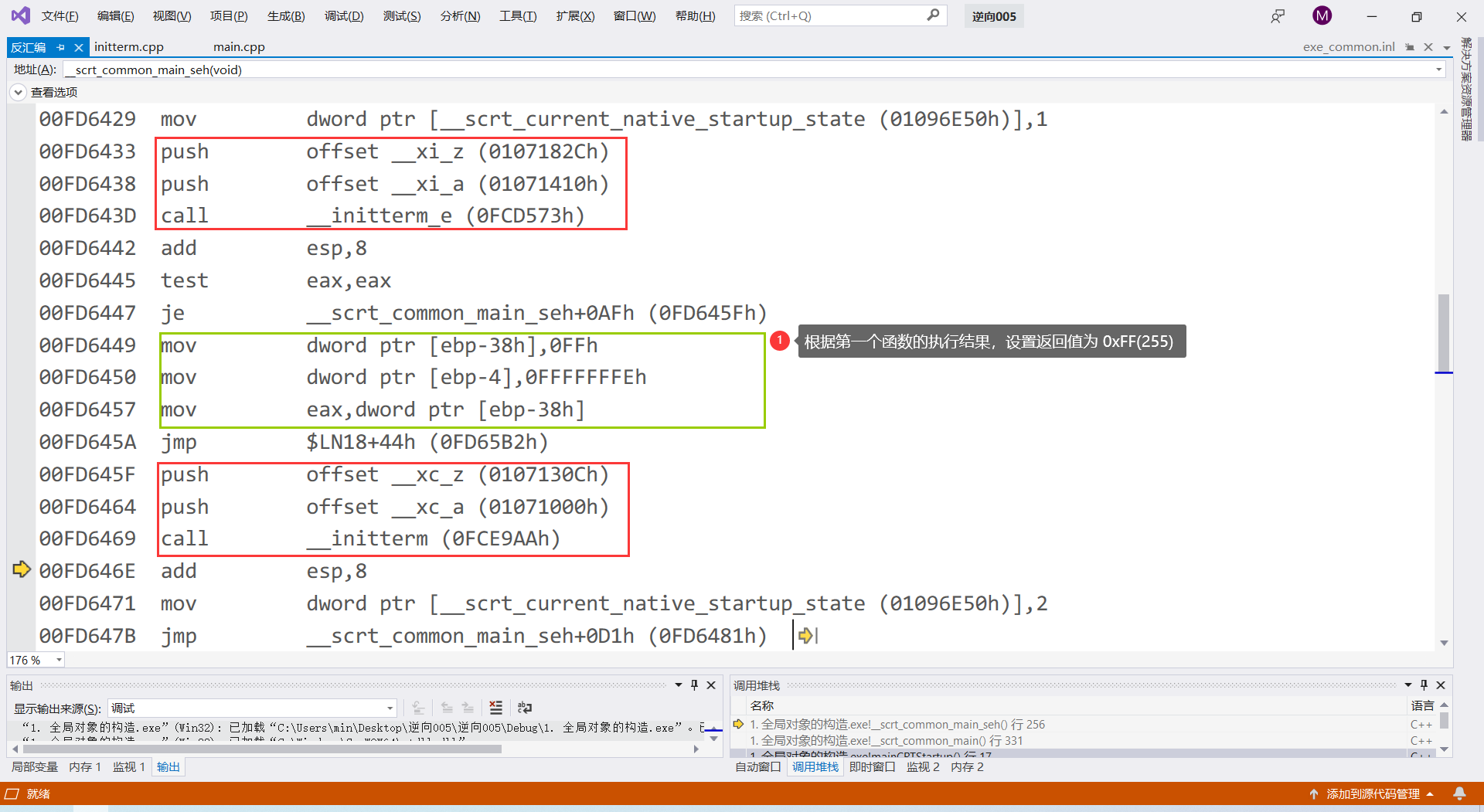The width and height of the screenshot is (1484, 812).
Task: Expand the 添加到源代码管理 menu
Action: pos(1430,793)
